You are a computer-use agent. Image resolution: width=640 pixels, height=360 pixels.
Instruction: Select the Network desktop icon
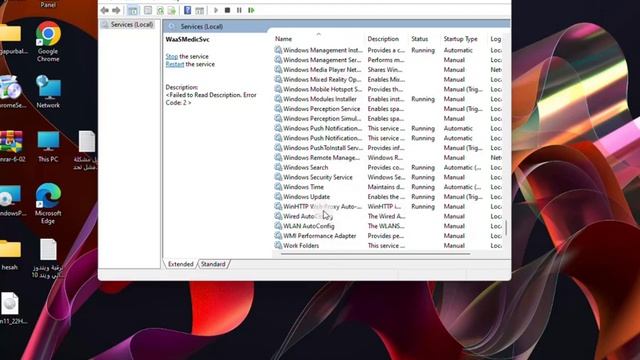coord(48,91)
